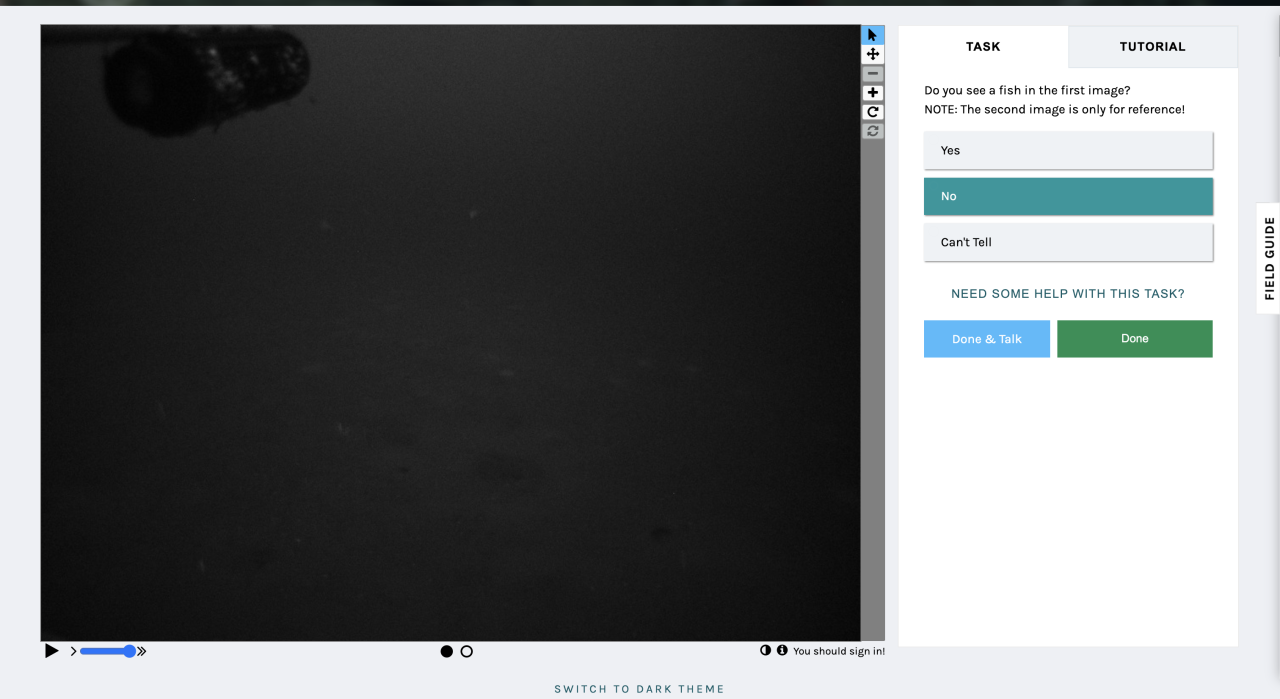
Task: Show the first image frame dot
Action: tap(447, 652)
